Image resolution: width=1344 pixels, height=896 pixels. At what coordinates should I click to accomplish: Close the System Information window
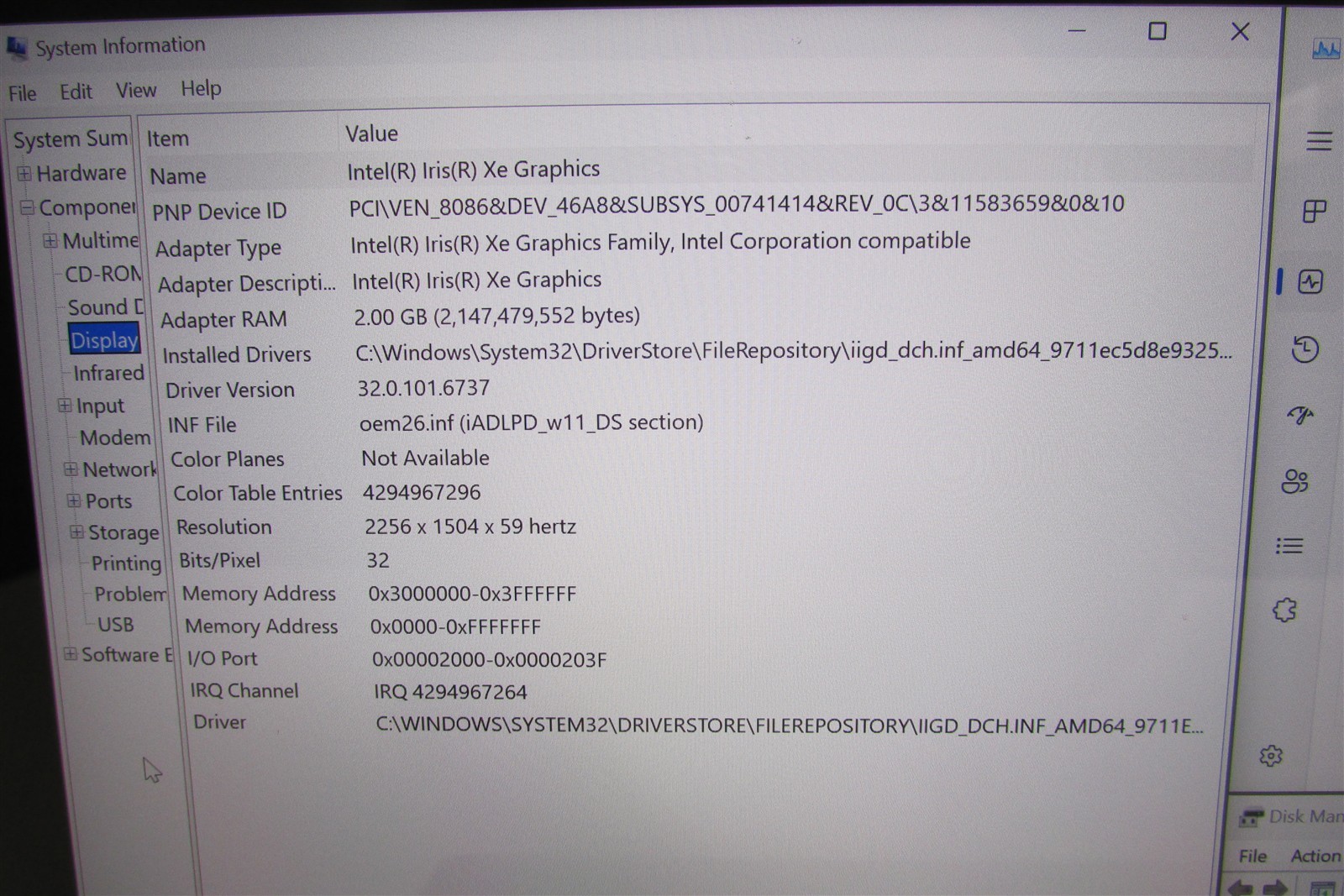(x=1240, y=32)
